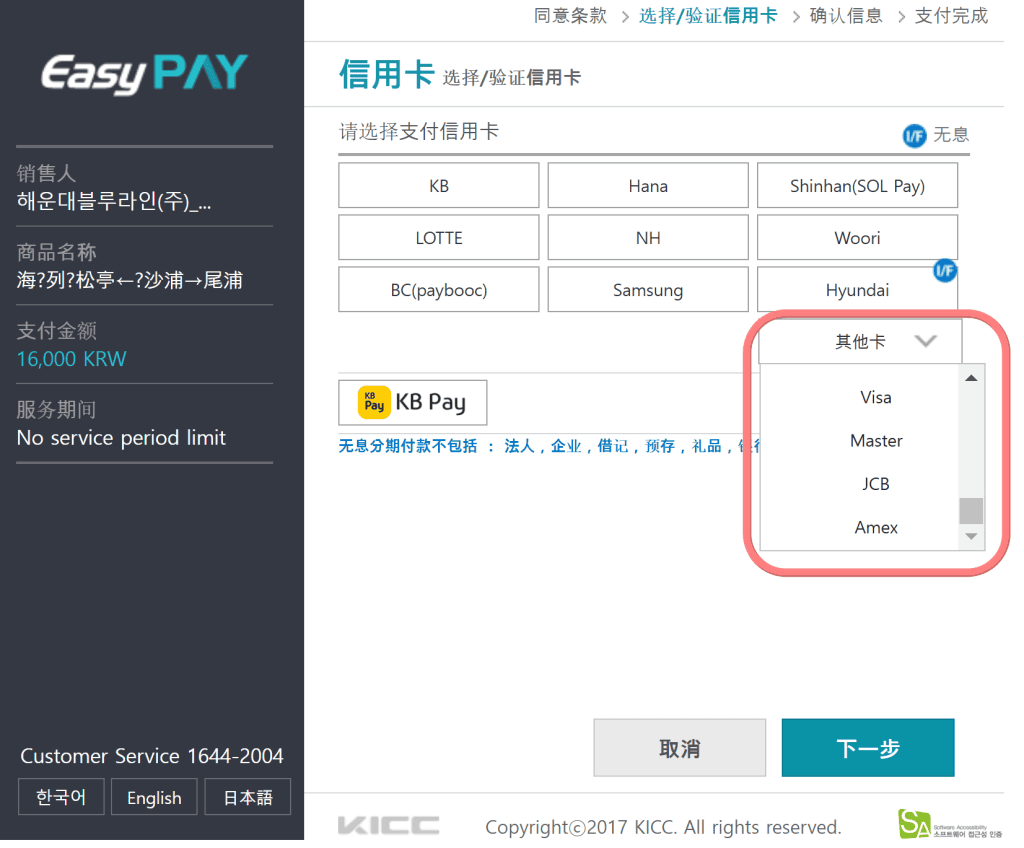Click the I/F 无息 legend icon

point(914,136)
